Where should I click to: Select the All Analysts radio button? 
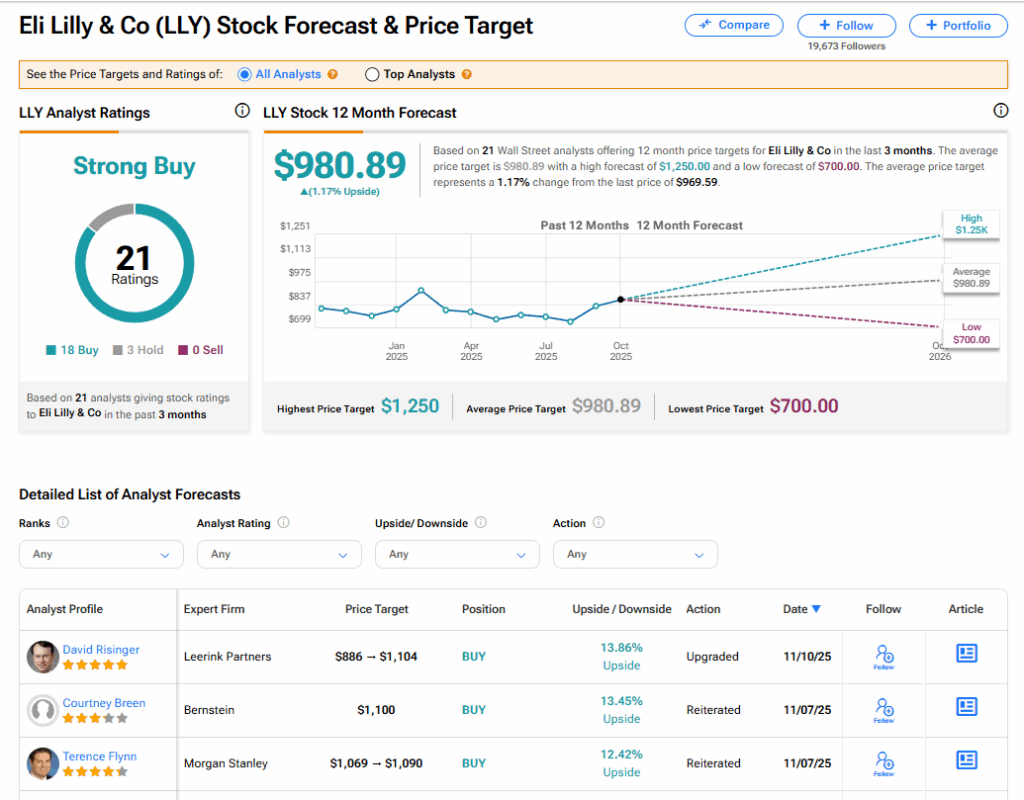[245, 74]
